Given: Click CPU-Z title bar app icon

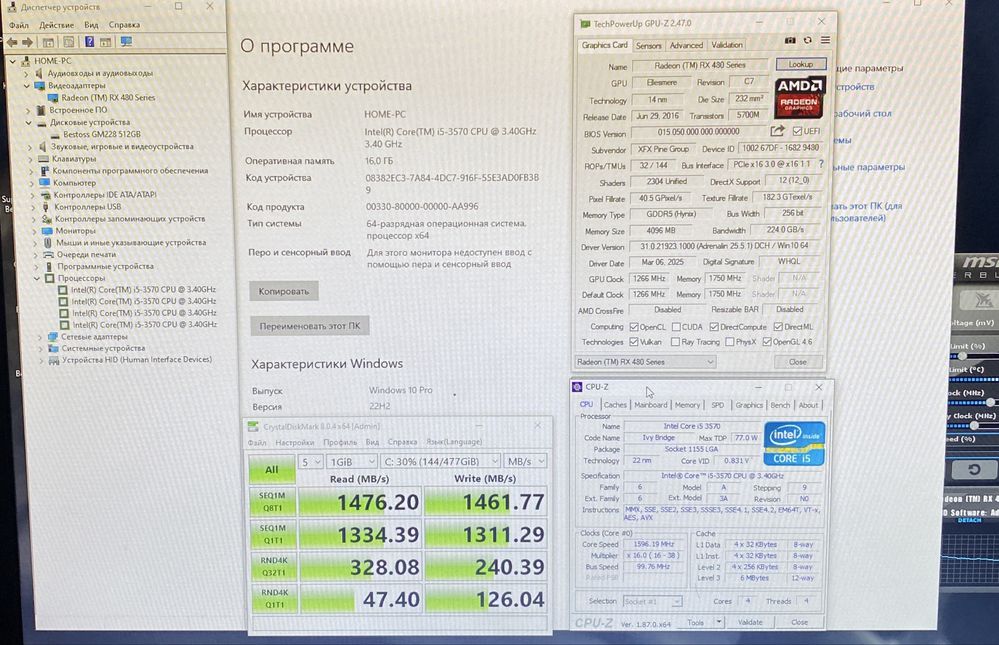Looking at the screenshot, I should [577, 387].
